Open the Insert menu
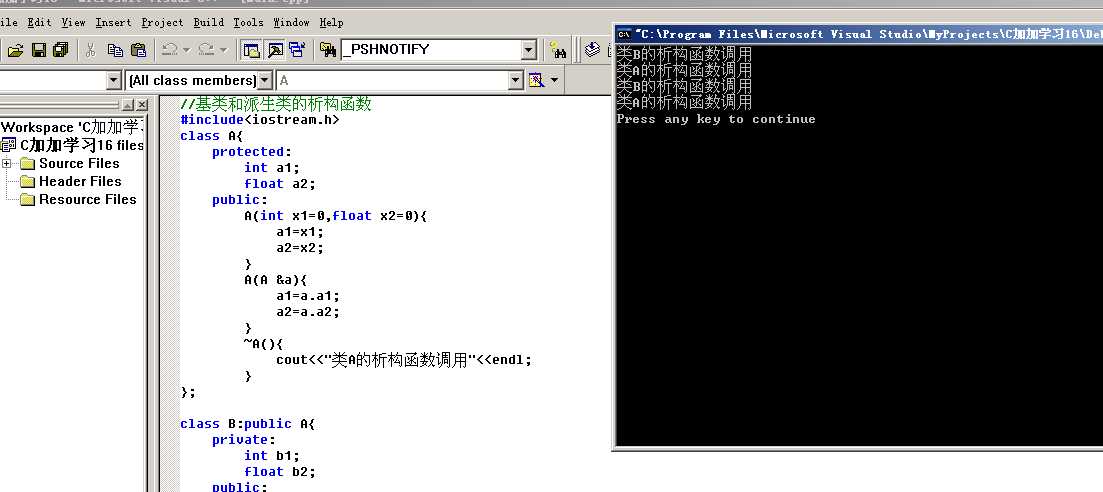This screenshot has width=1103, height=492. 113,23
